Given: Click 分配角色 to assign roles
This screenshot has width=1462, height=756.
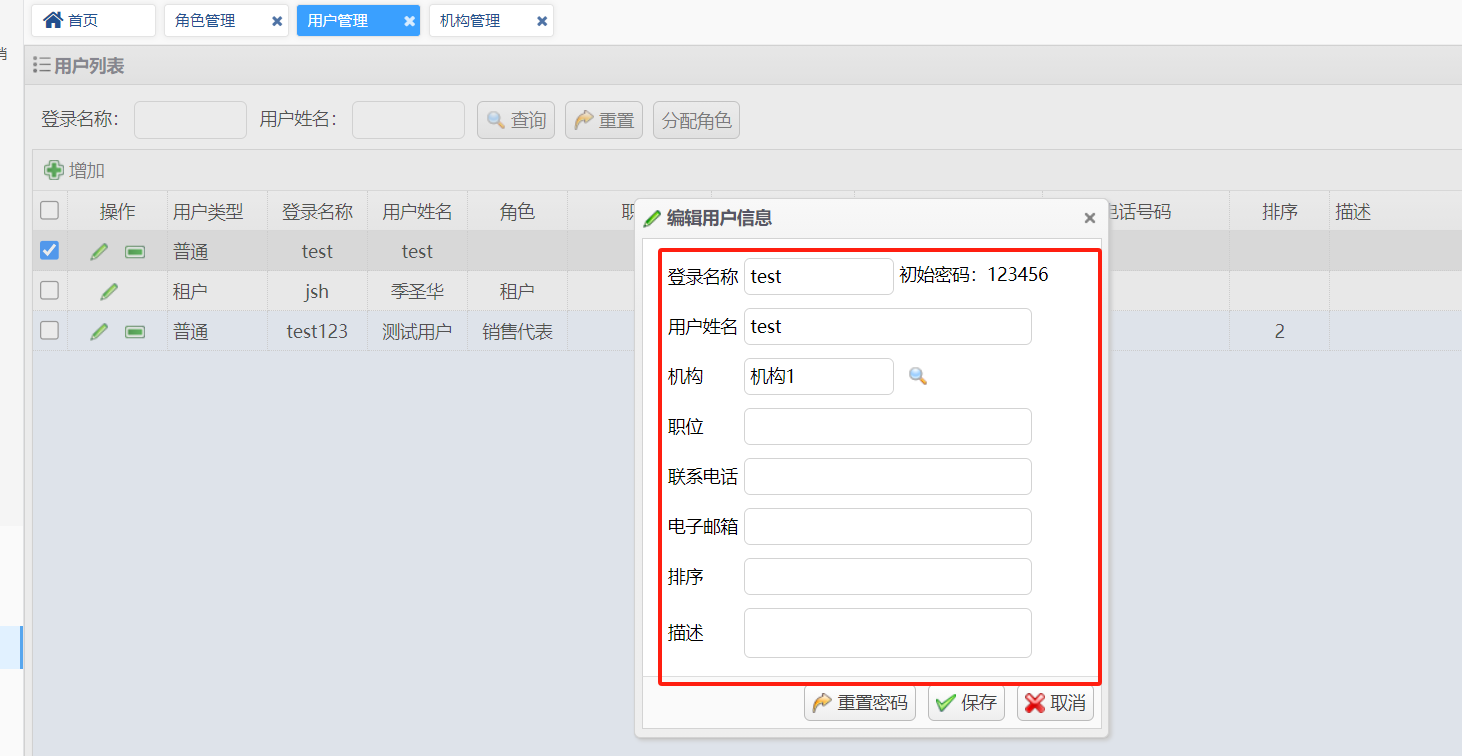Looking at the screenshot, I should click(696, 119).
